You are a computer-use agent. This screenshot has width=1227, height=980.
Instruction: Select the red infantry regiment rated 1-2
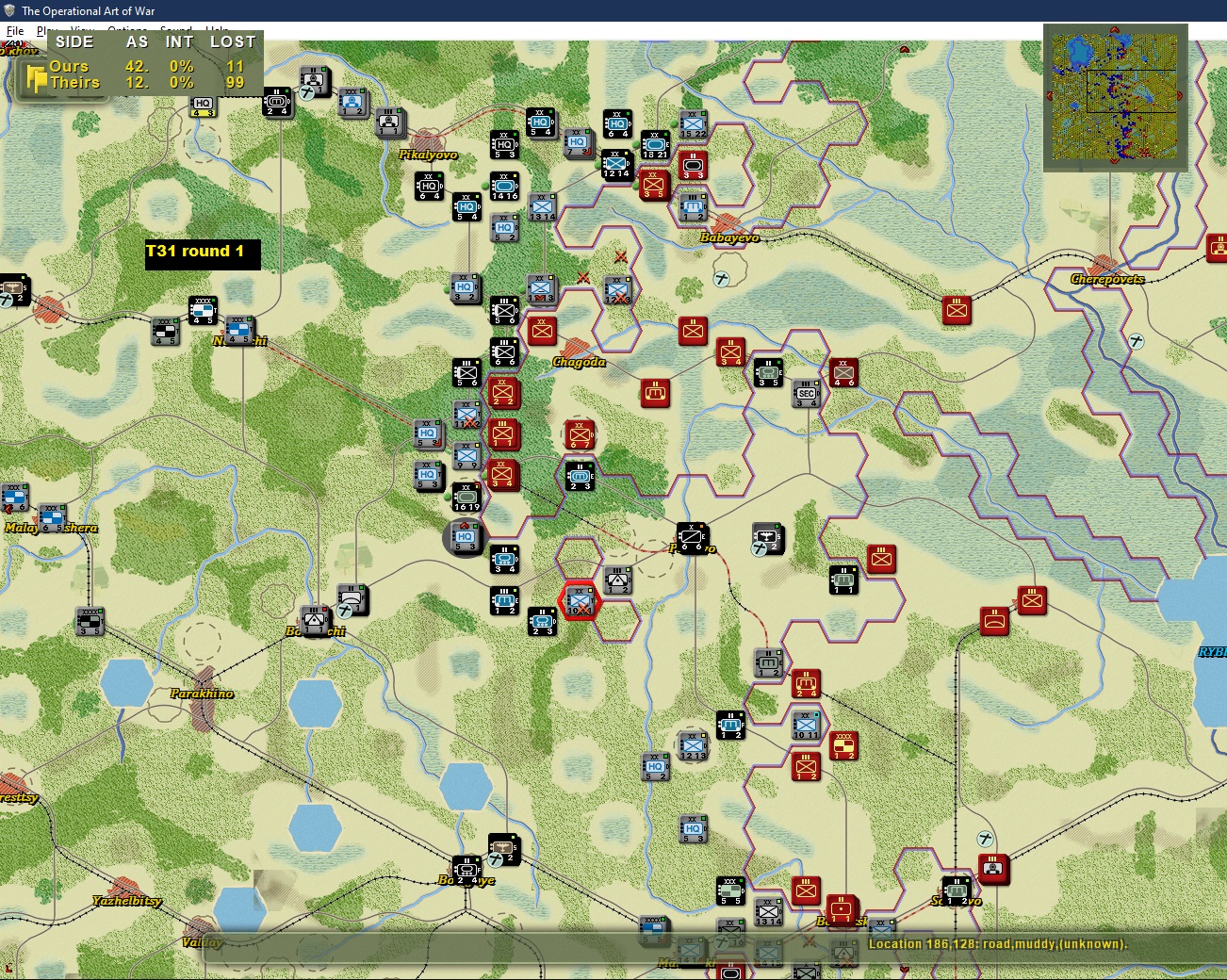pyautogui.click(x=806, y=766)
